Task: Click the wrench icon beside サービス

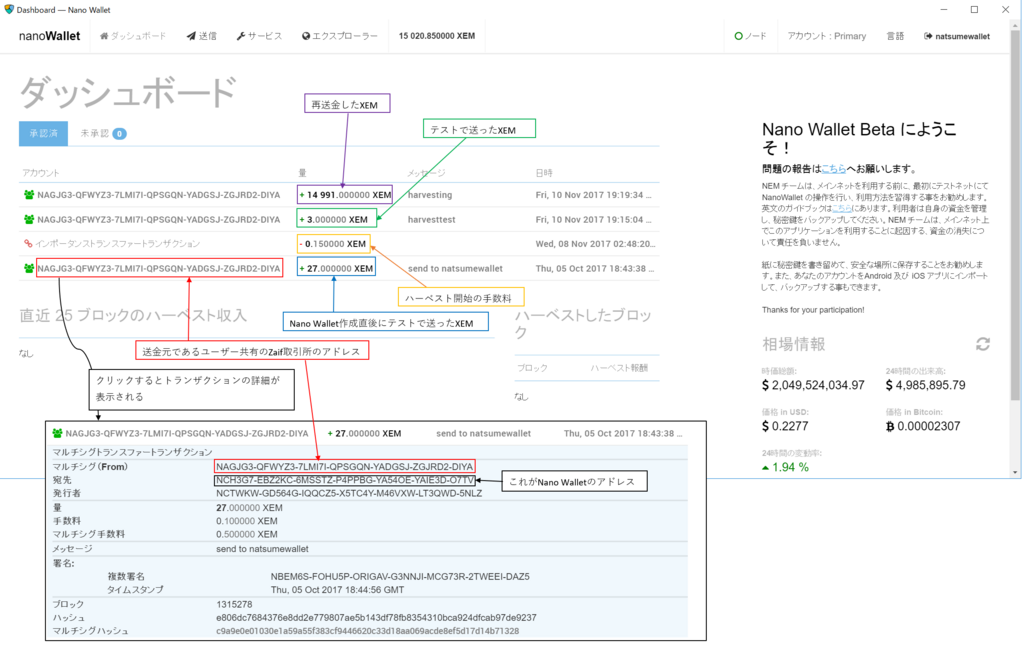Action: tap(240, 36)
